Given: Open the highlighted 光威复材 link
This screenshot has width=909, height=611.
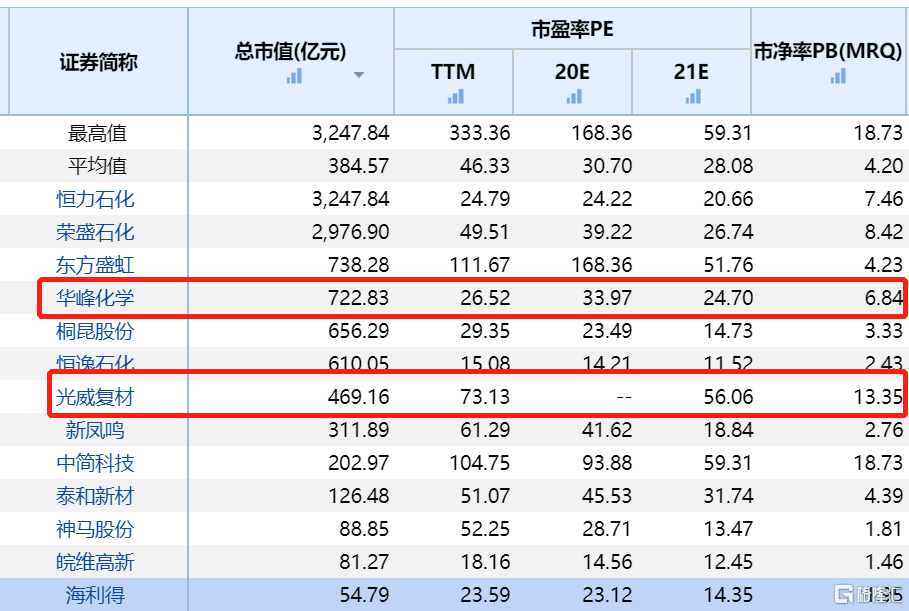Looking at the screenshot, I should 95,397.
